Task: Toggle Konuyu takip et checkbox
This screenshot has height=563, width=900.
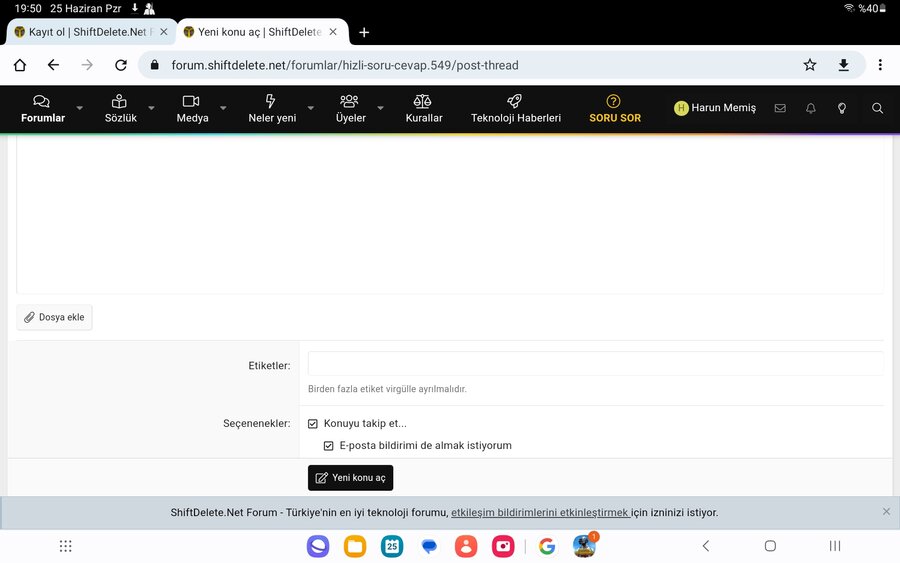Action: [313, 424]
